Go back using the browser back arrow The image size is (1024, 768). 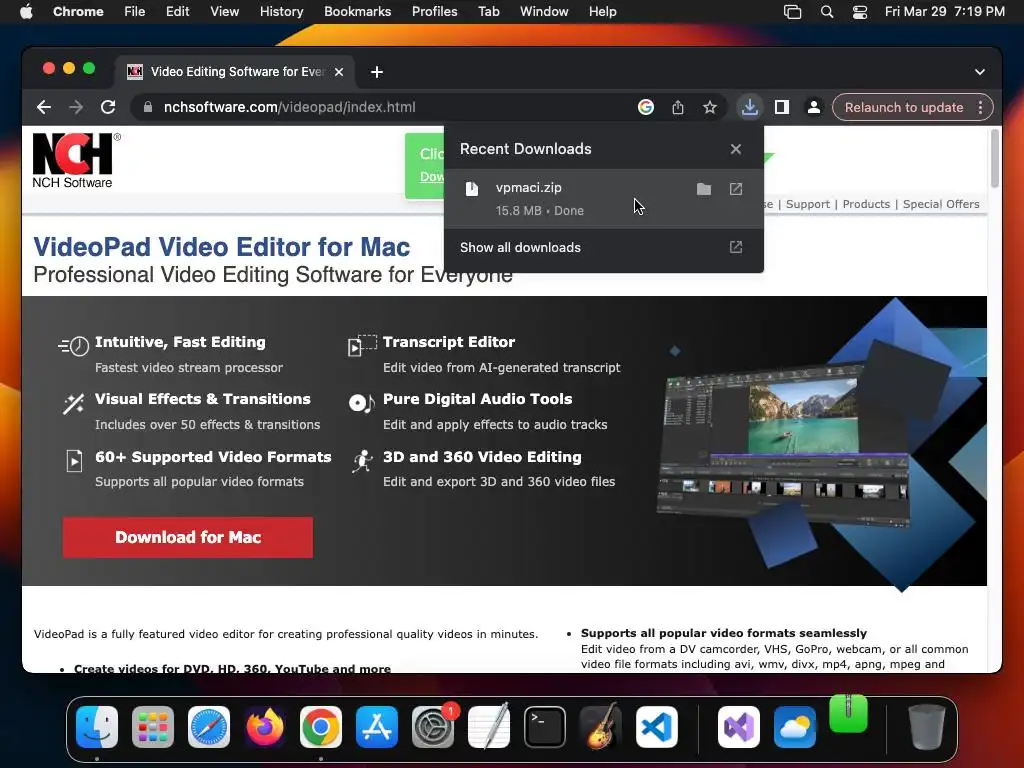[44, 107]
